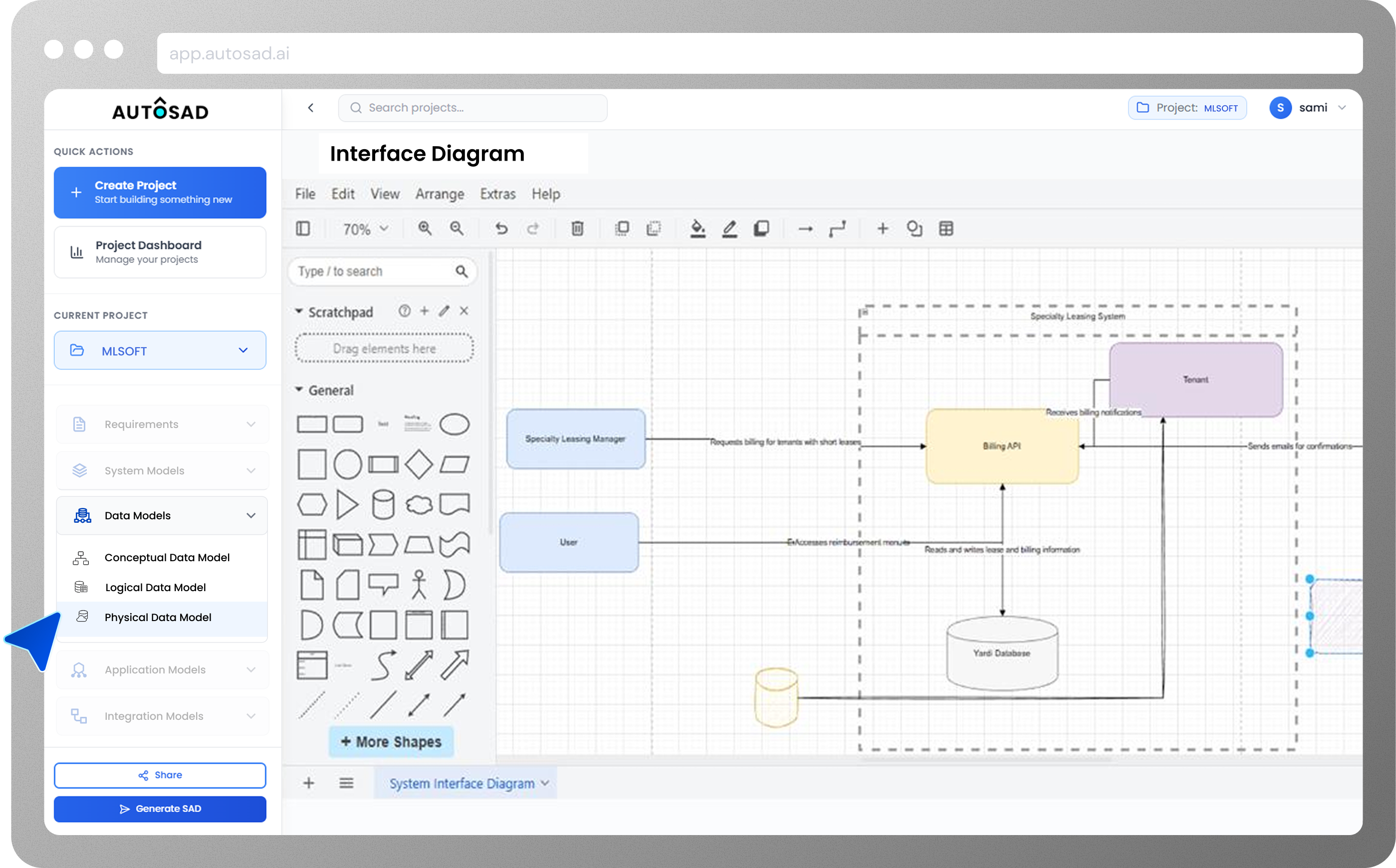Click the zoom in magnifier icon

click(x=425, y=229)
